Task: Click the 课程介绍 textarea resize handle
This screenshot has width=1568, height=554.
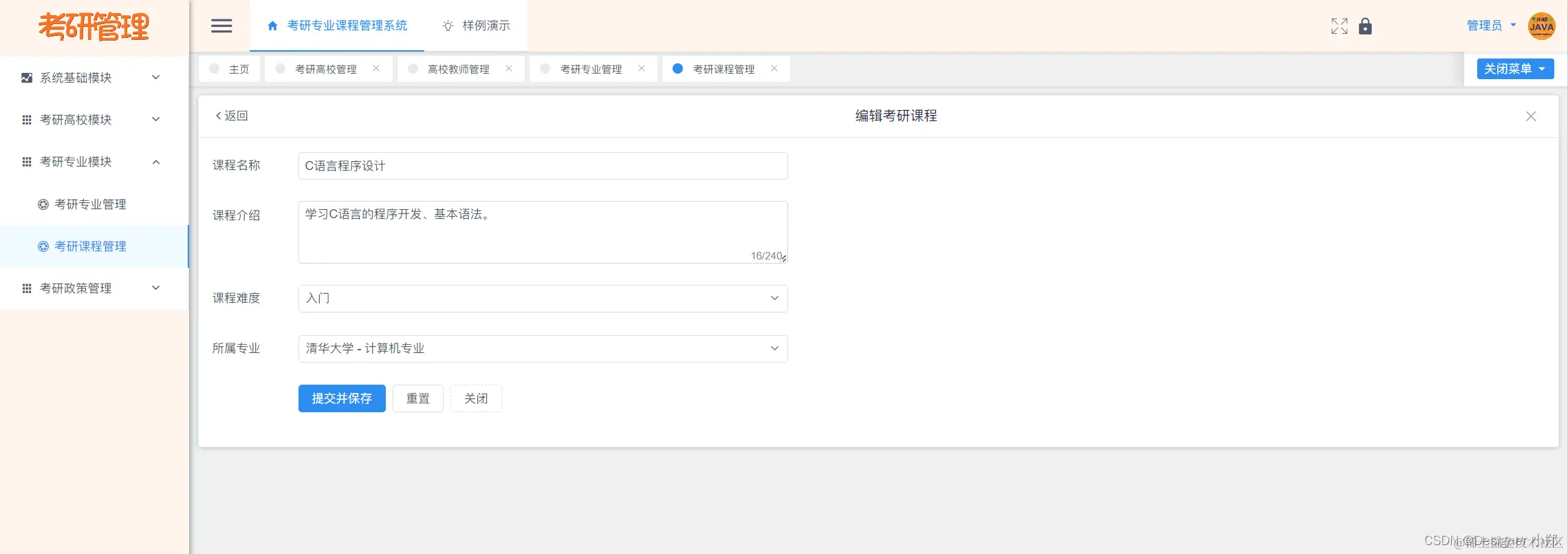Action: point(784,259)
